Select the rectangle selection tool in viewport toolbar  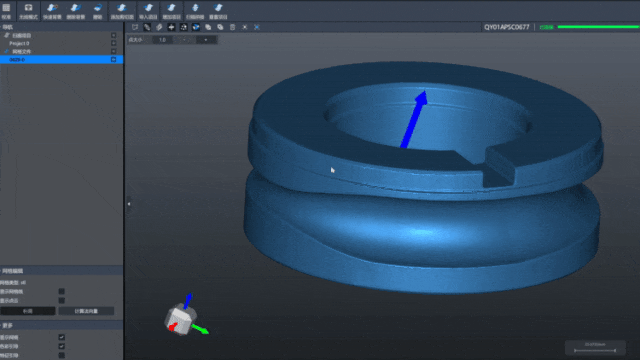[135, 27]
